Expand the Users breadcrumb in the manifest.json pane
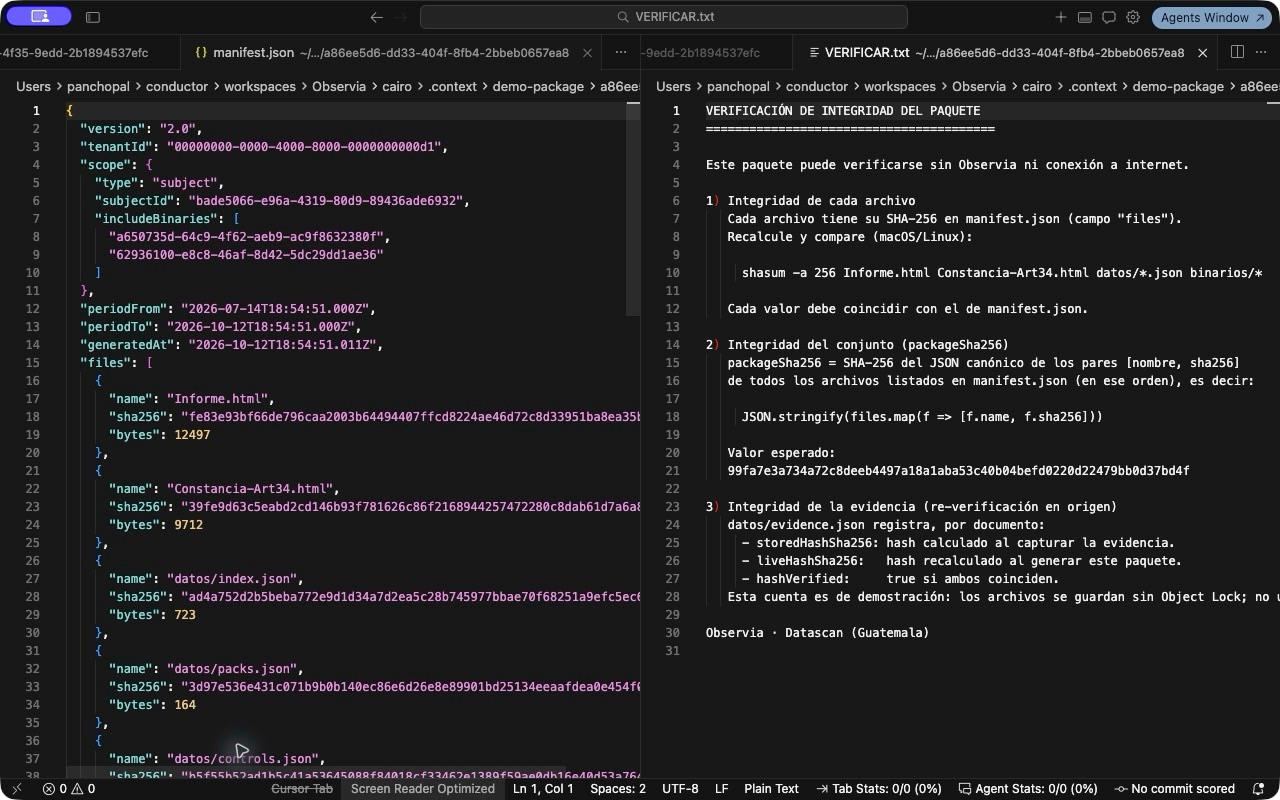This screenshot has width=1280, height=800. pyautogui.click(x=33, y=87)
